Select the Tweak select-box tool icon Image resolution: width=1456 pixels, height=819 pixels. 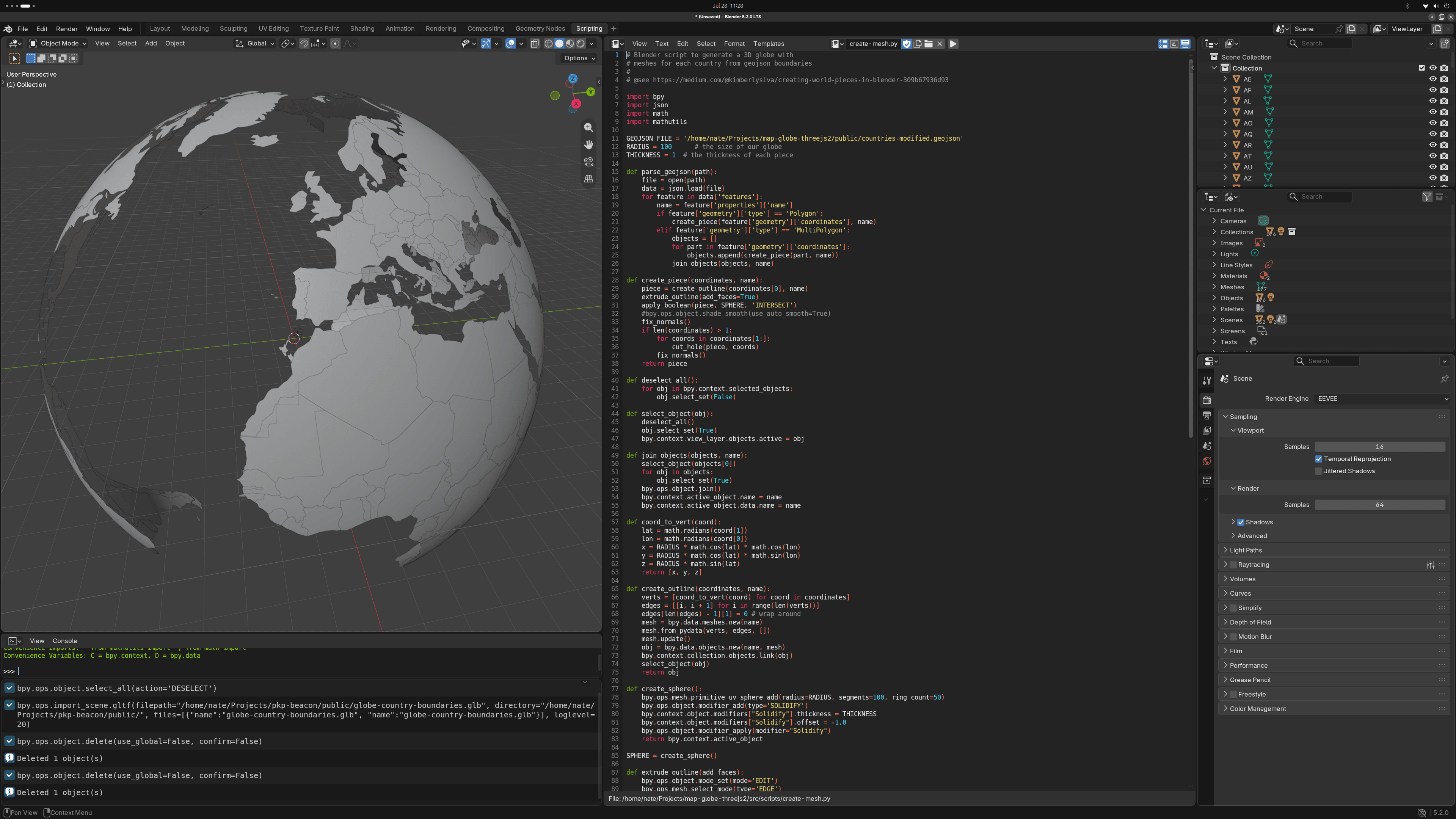tap(15, 58)
